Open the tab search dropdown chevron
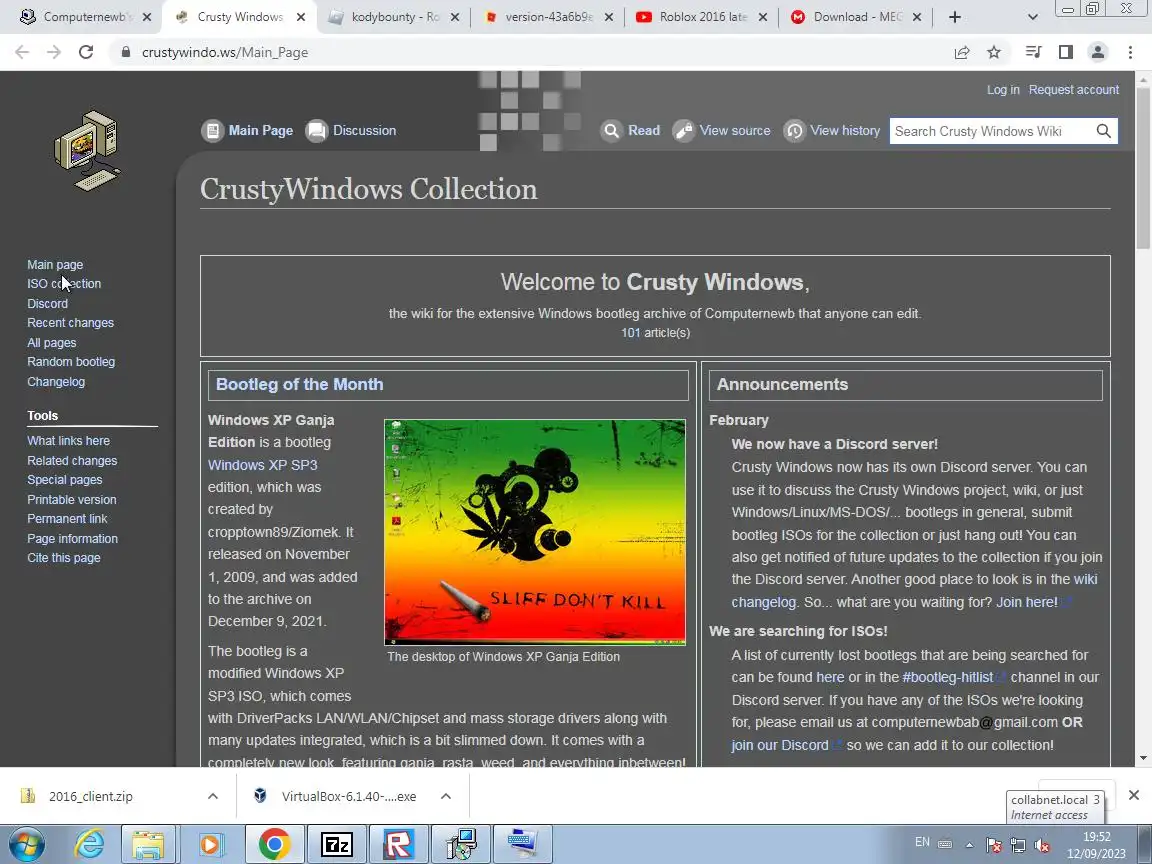The height and width of the screenshot is (864, 1152). click(1032, 17)
